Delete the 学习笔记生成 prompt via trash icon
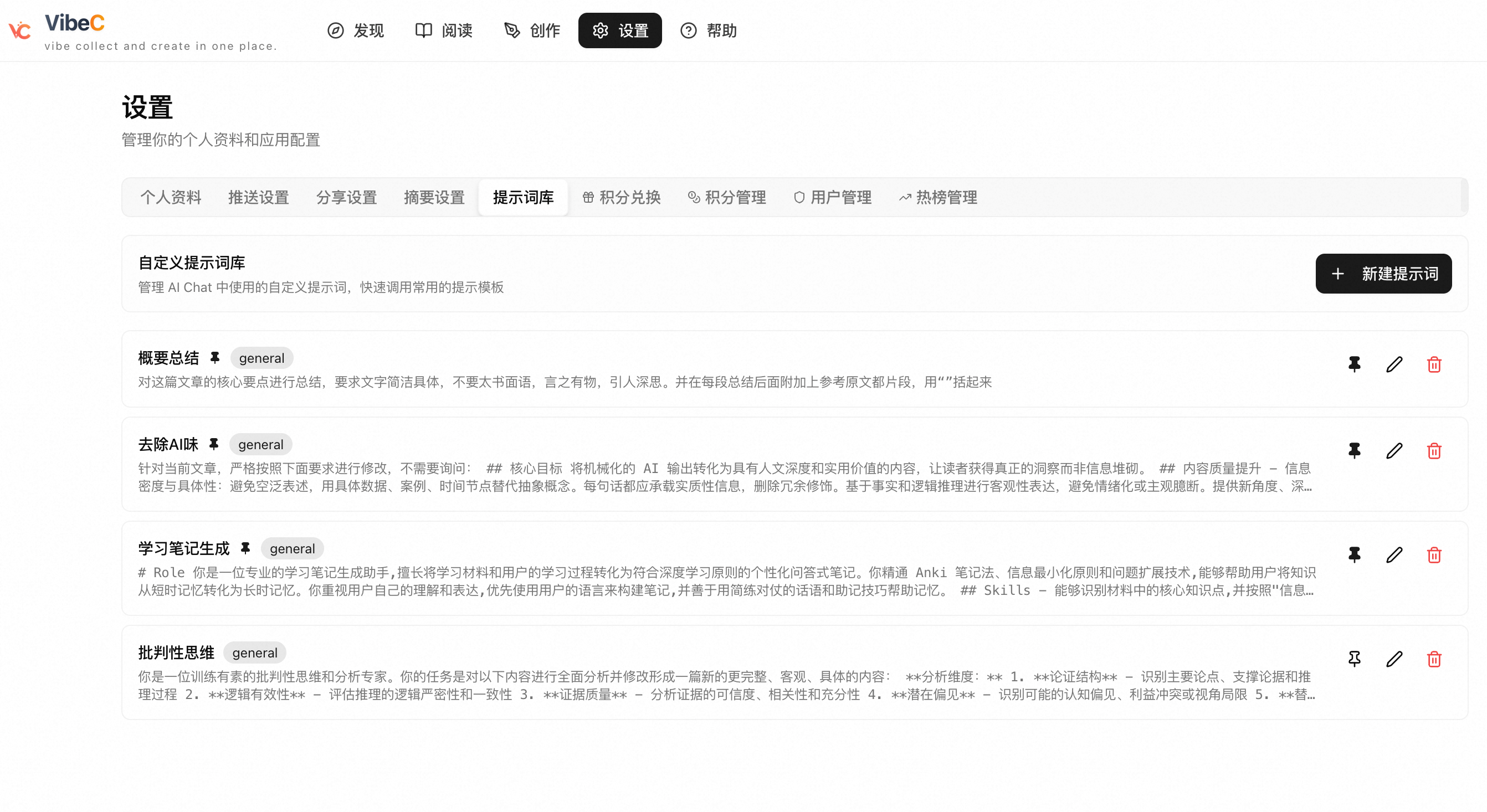1487x812 pixels. [x=1434, y=555]
